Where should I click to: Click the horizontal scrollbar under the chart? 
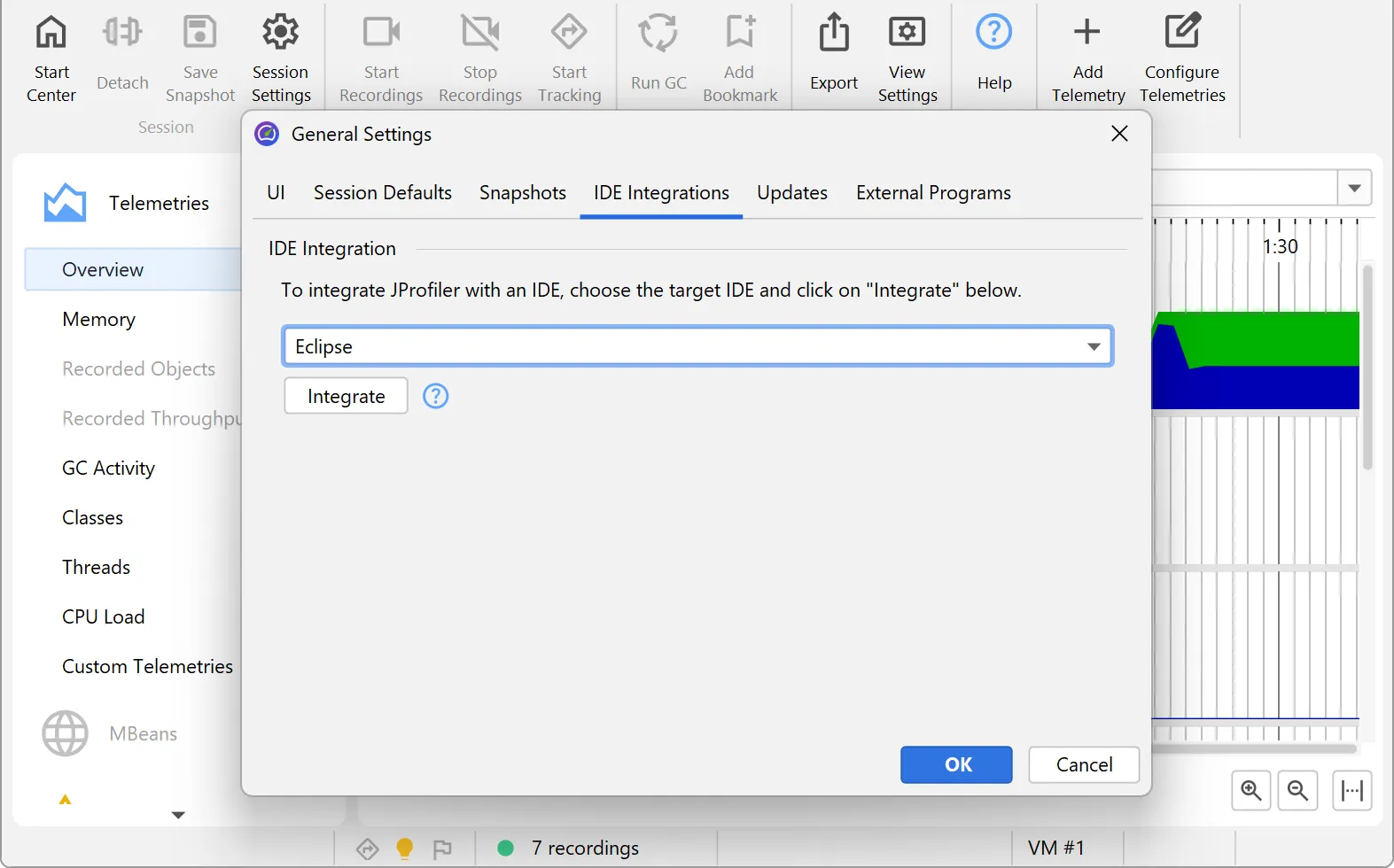(1254, 748)
